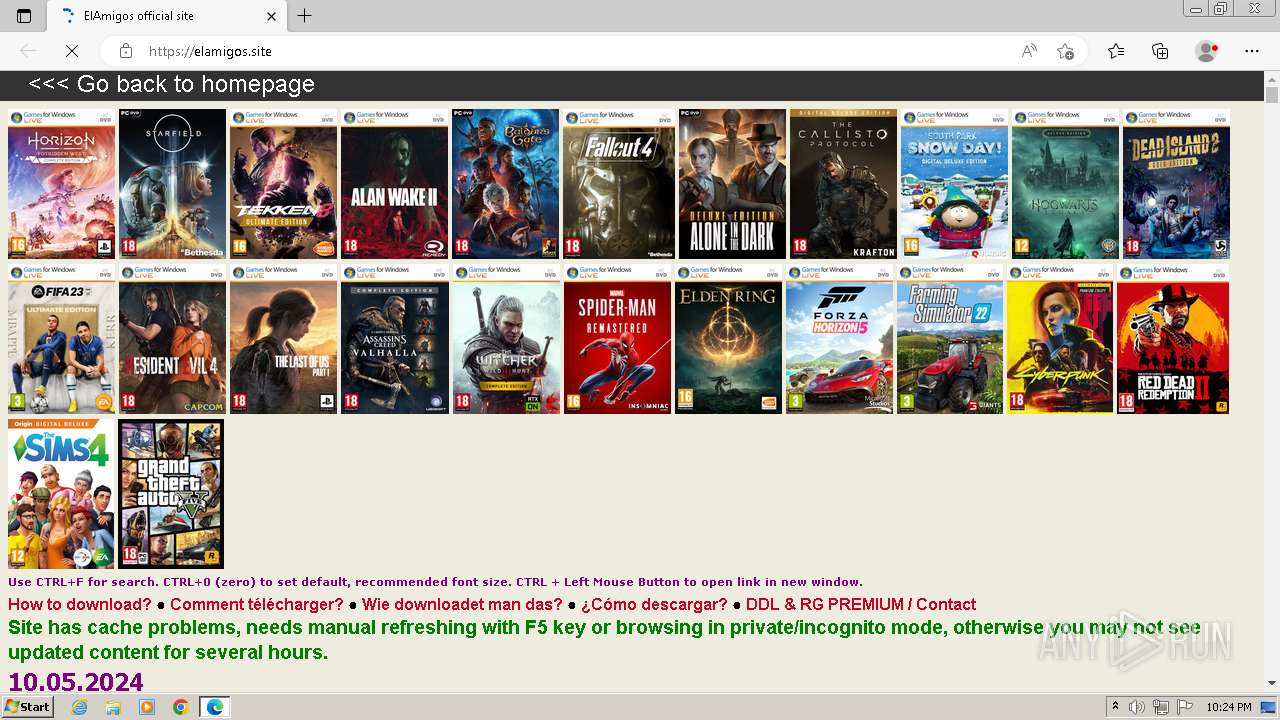Viewport: 1280px width, 720px height.
Task: Open '¿Cómo descargar?' link
Action: point(654,604)
